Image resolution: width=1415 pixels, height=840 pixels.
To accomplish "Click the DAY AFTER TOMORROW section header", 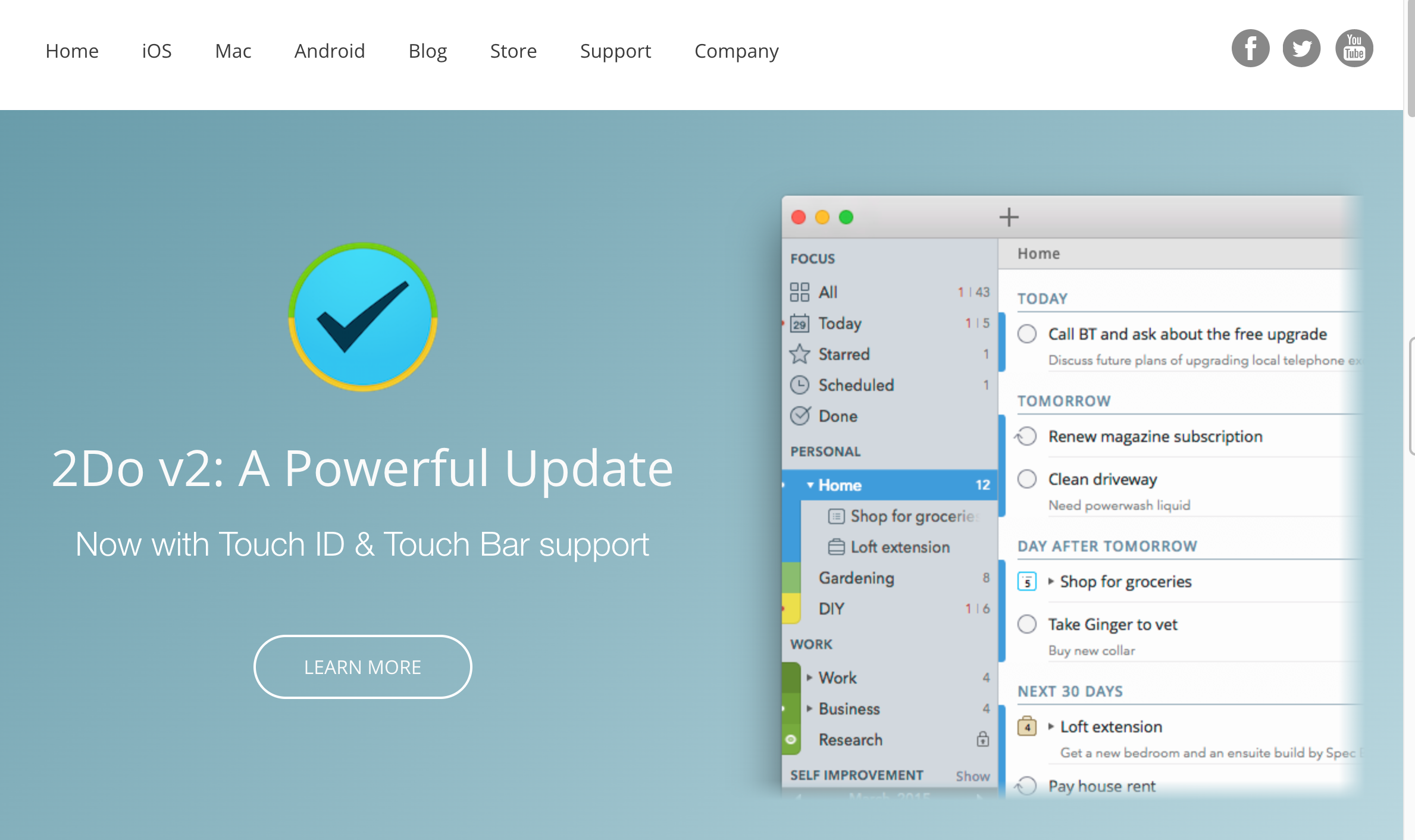I will point(1107,546).
